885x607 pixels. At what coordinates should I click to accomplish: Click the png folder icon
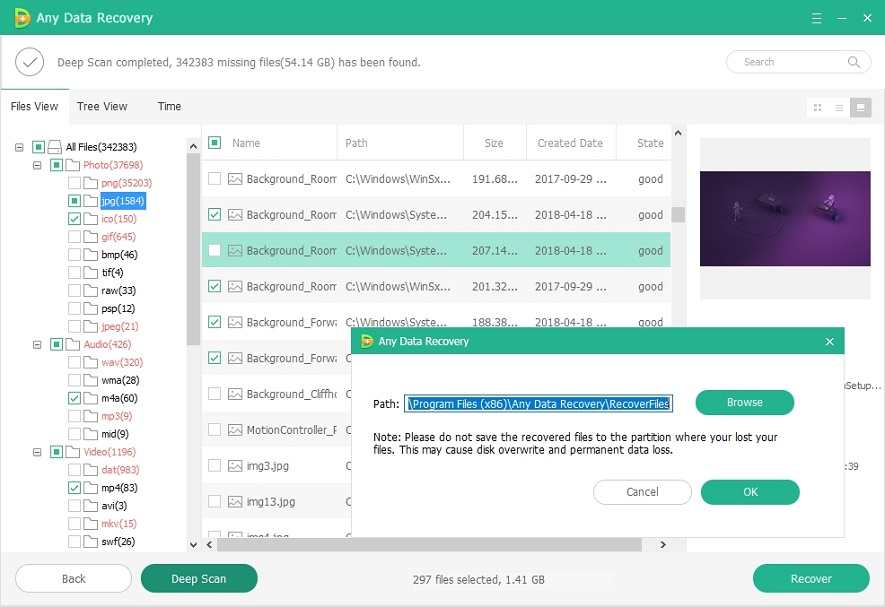(x=90, y=183)
